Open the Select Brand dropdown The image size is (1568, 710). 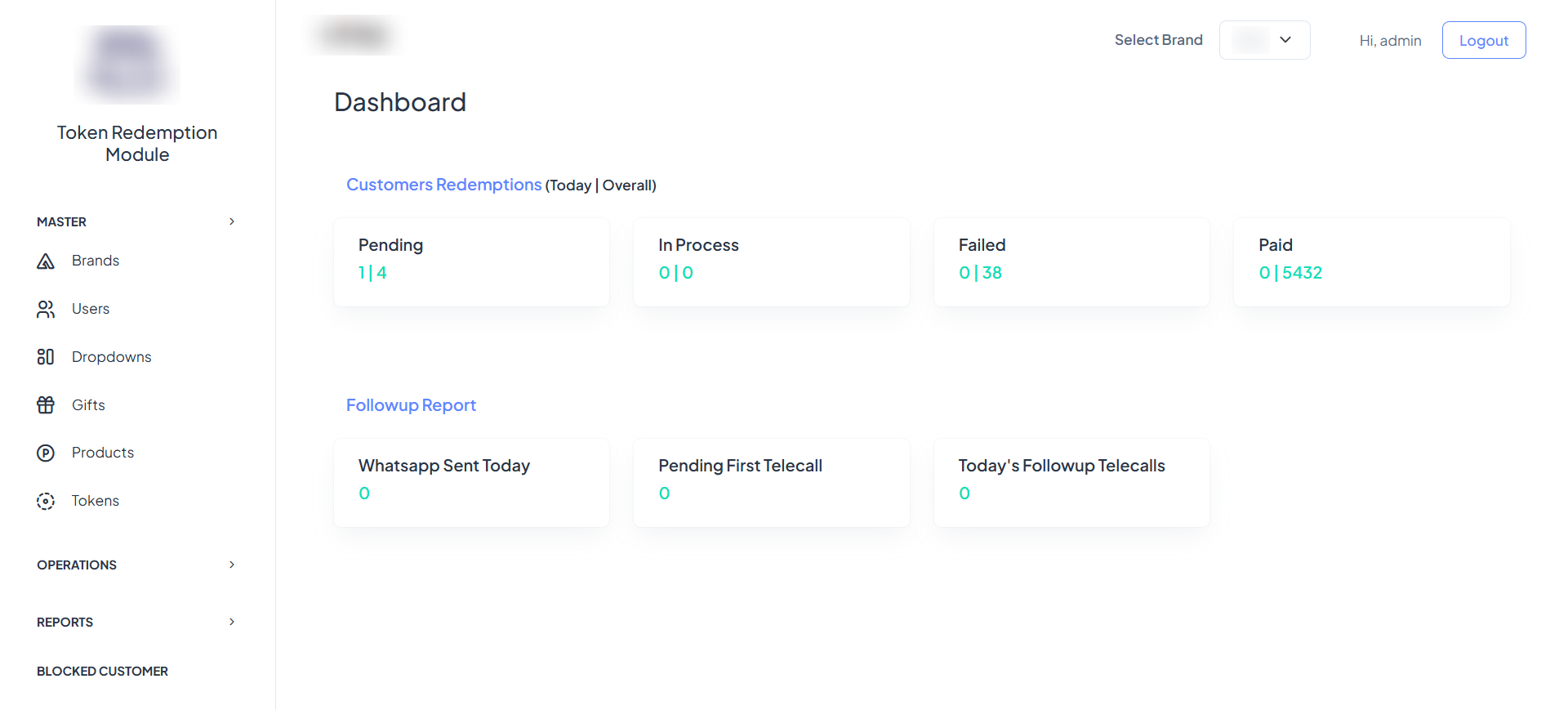[x=1264, y=40]
